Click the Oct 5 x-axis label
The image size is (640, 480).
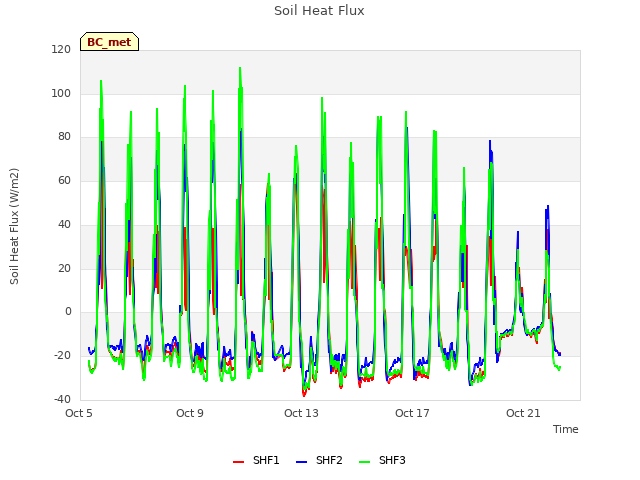coord(79,413)
